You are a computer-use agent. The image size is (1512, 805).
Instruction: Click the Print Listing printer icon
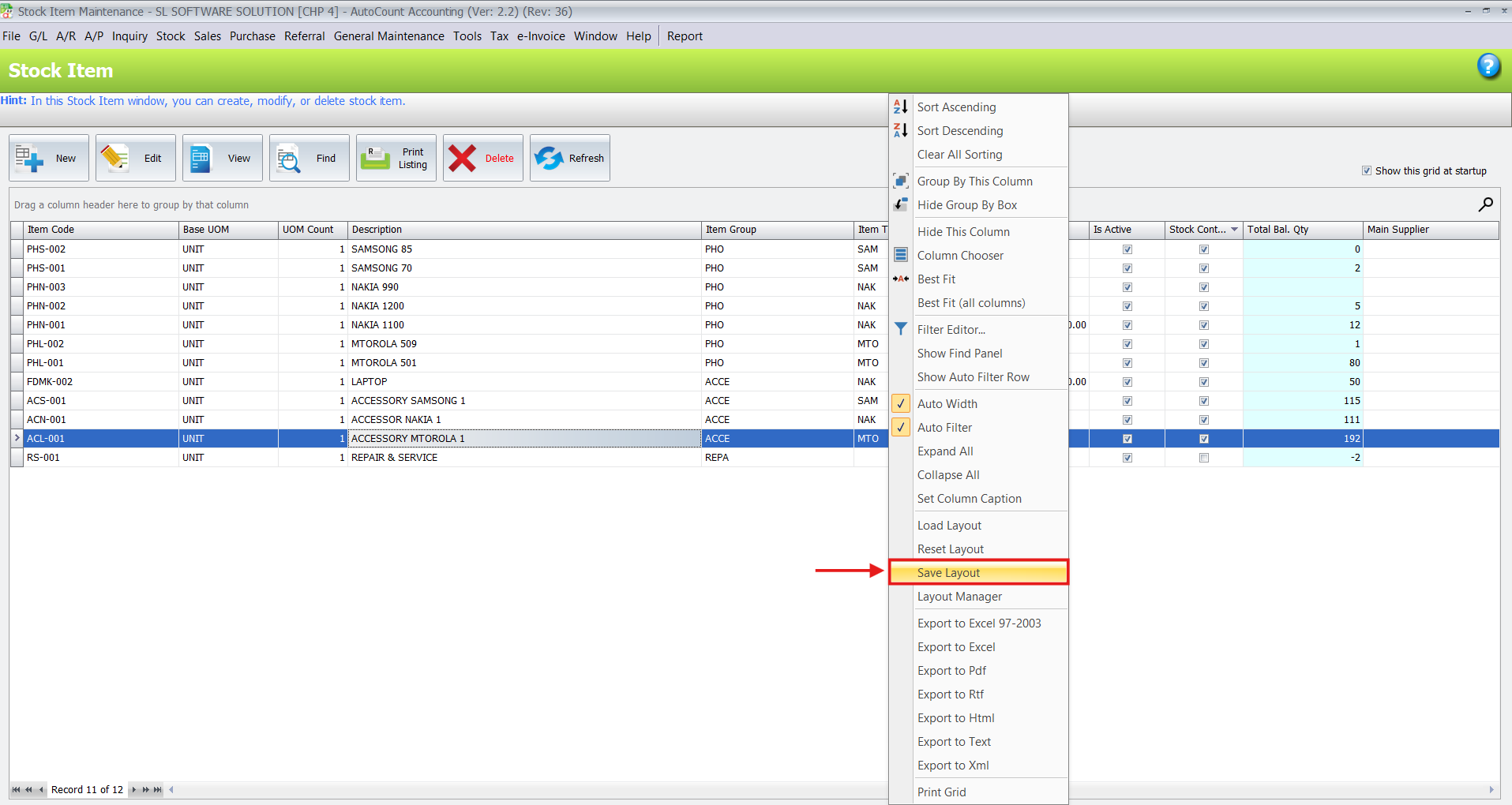click(376, 159)
